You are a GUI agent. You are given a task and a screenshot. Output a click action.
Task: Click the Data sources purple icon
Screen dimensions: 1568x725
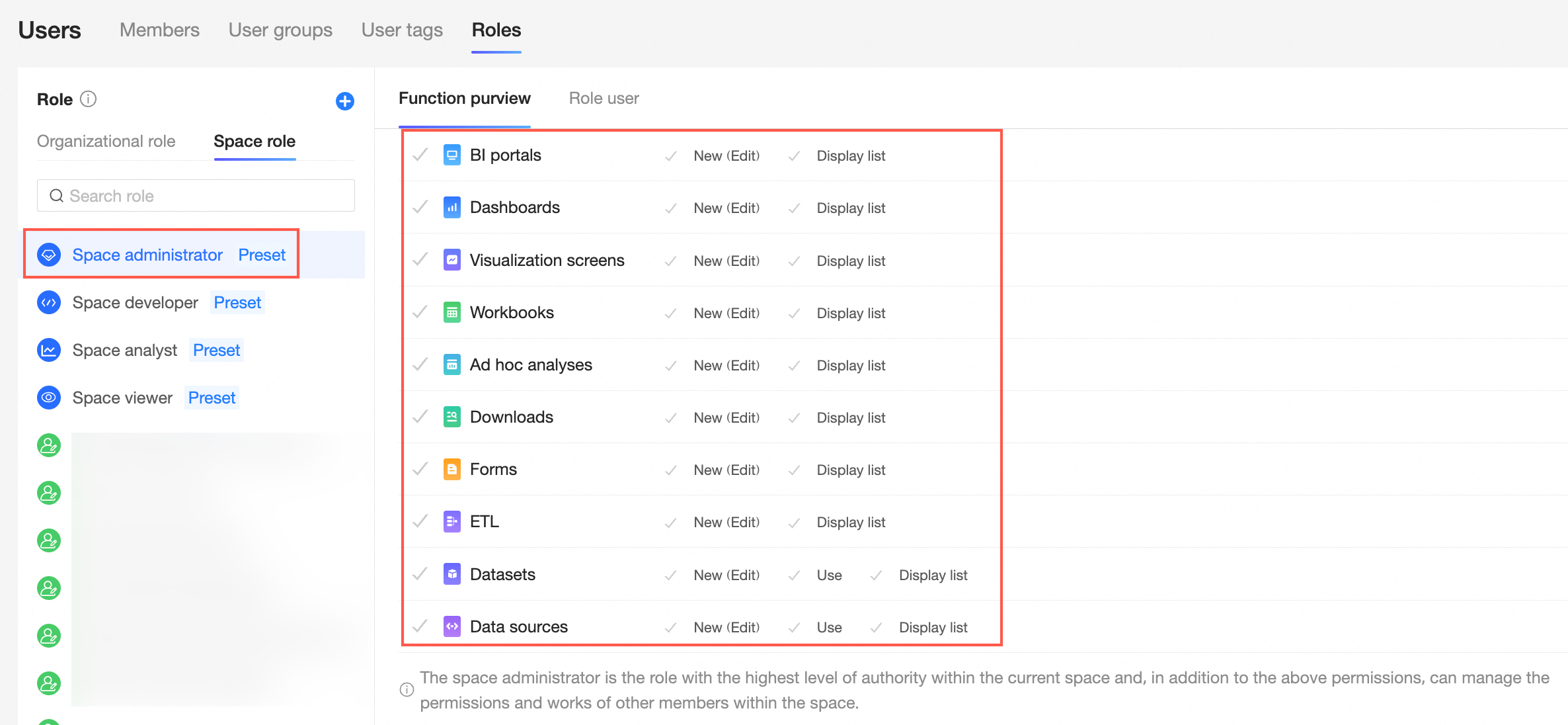click(x=452, y=627)
